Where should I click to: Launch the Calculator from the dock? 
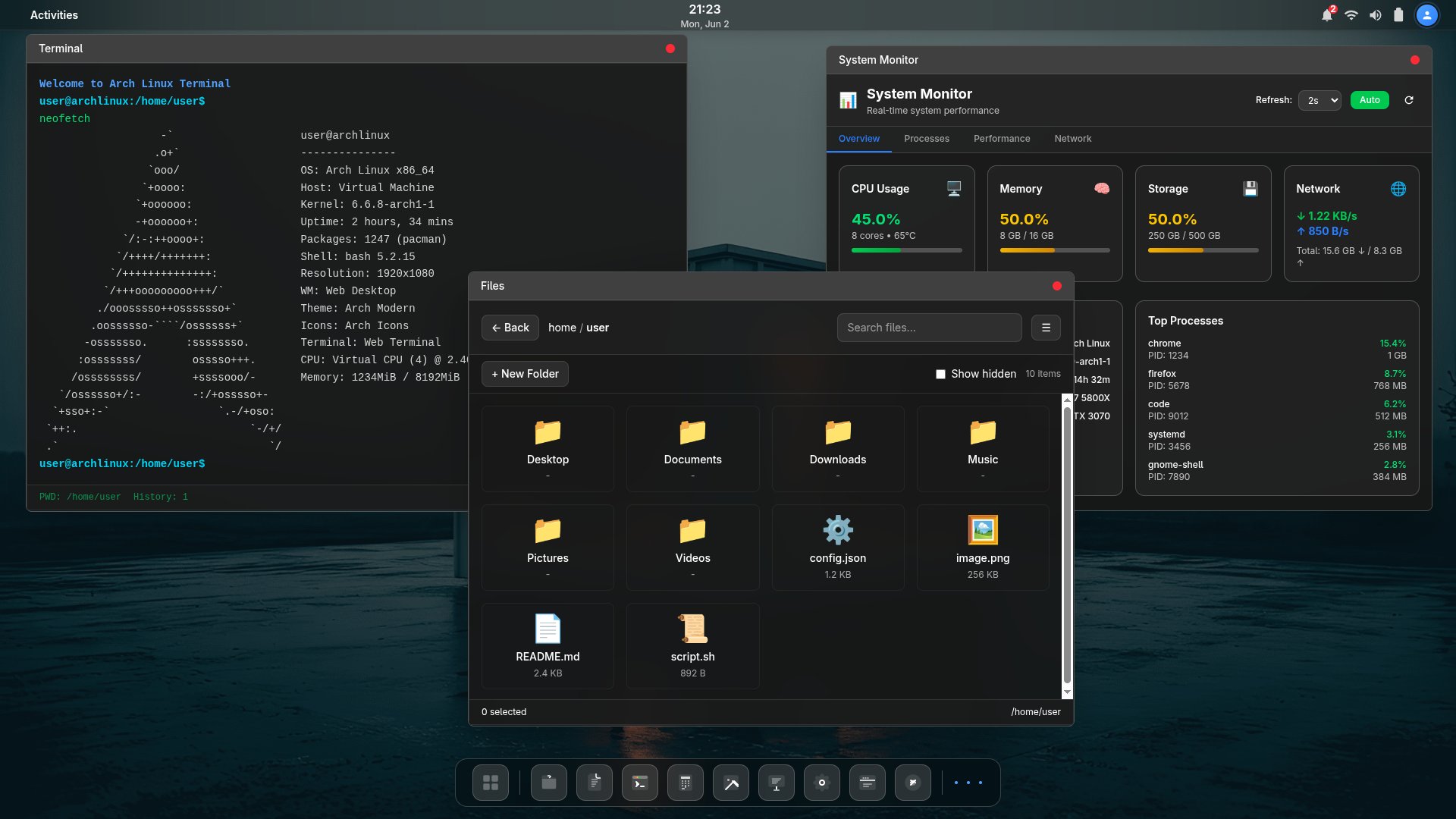685,782
